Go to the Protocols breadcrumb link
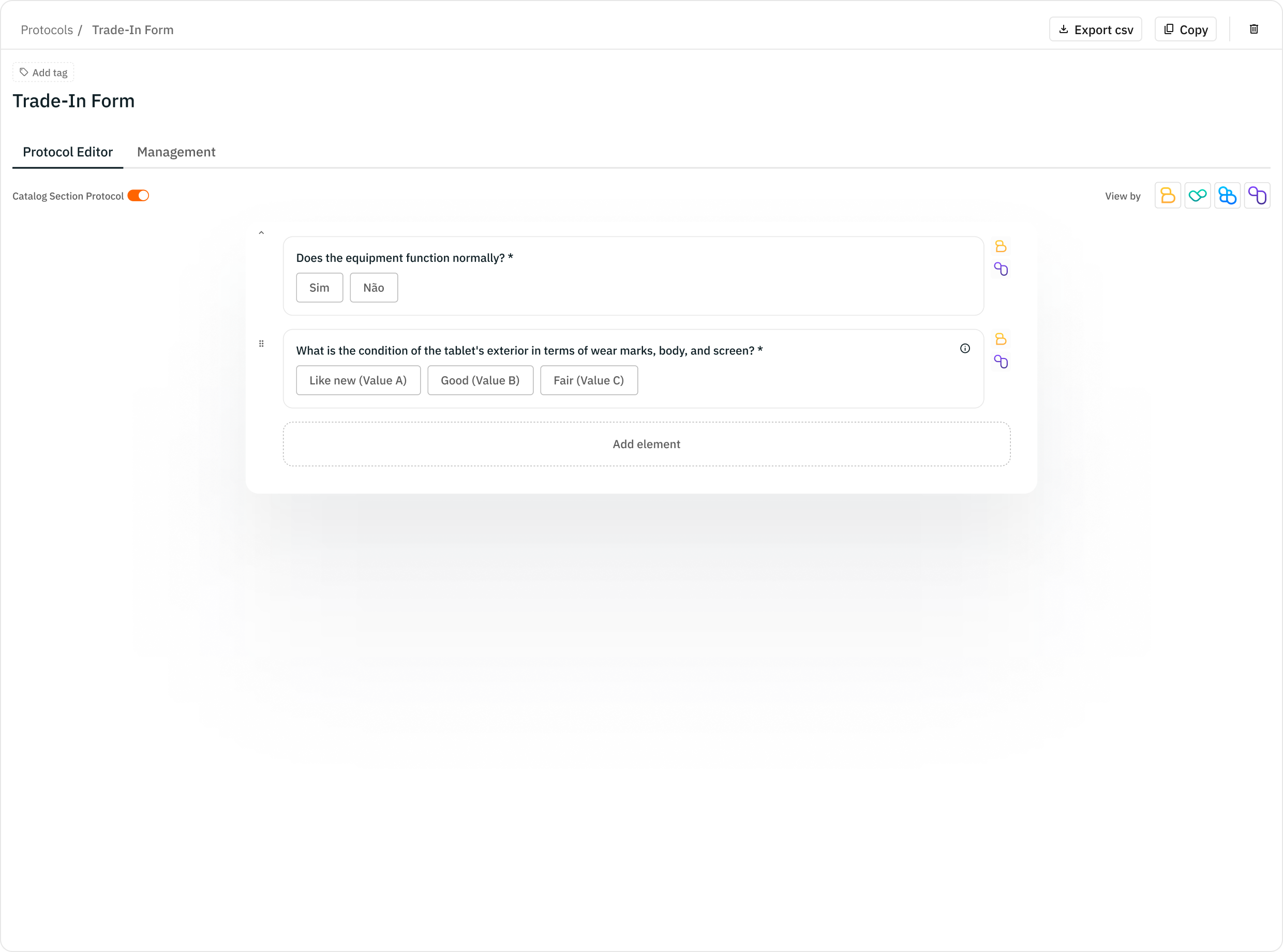The width and height of the screenshot is (1283, 952). (47, 30)
